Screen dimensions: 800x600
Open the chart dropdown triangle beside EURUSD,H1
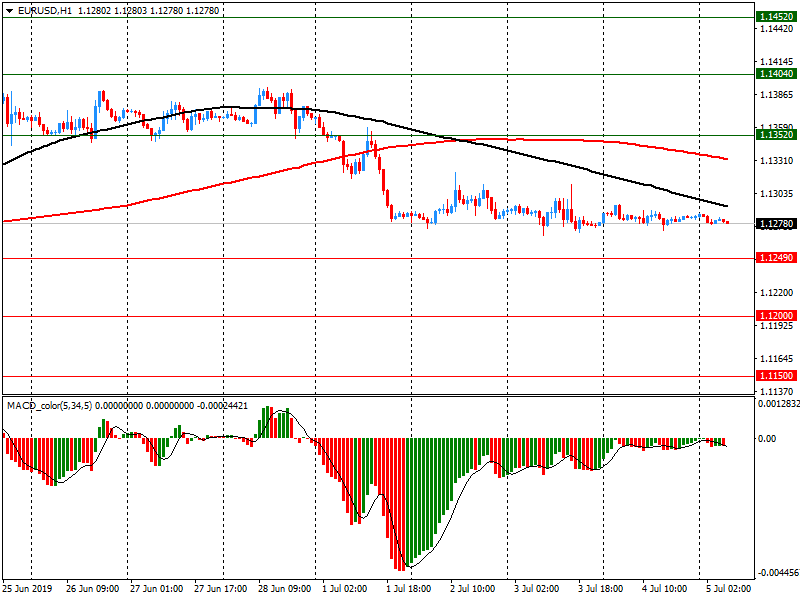pyautogui.click(x=10, y=11)
